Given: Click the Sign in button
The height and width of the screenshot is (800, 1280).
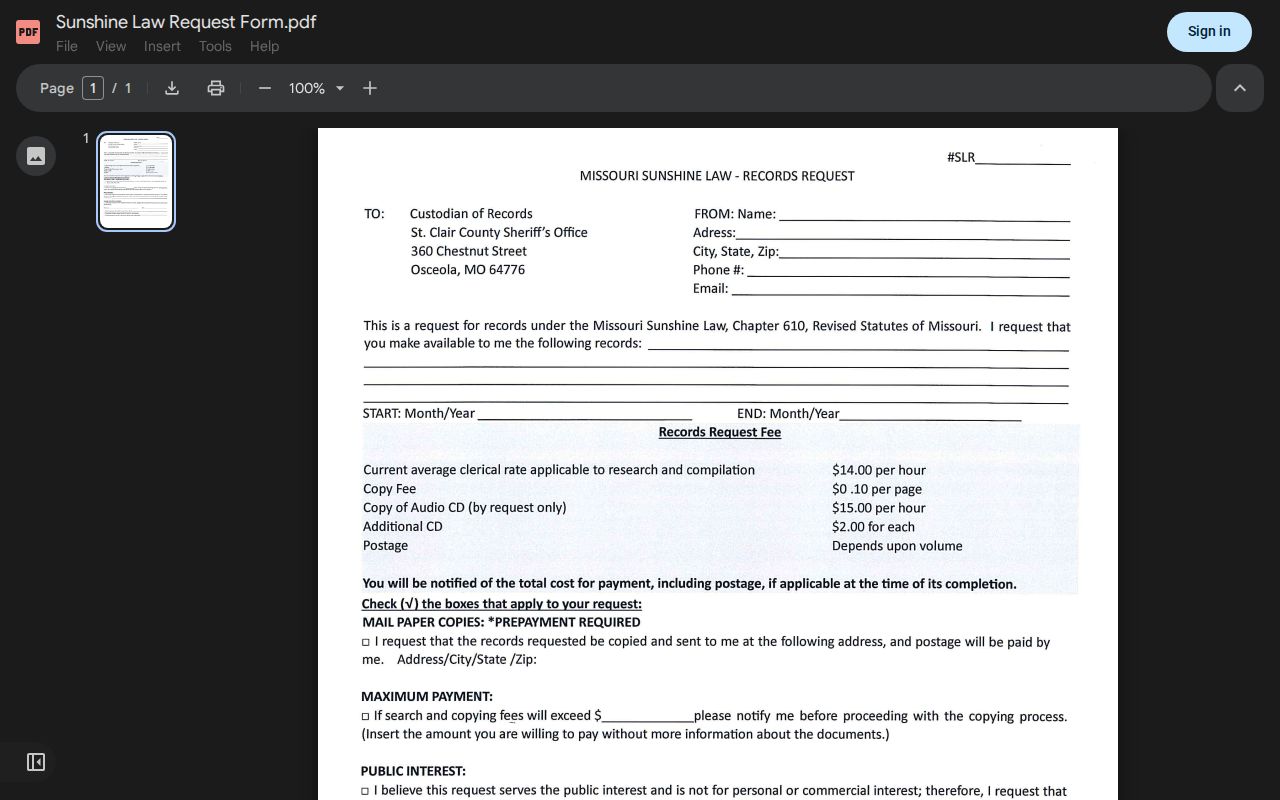Looking at the screenshot, I should coord(1209,32).
